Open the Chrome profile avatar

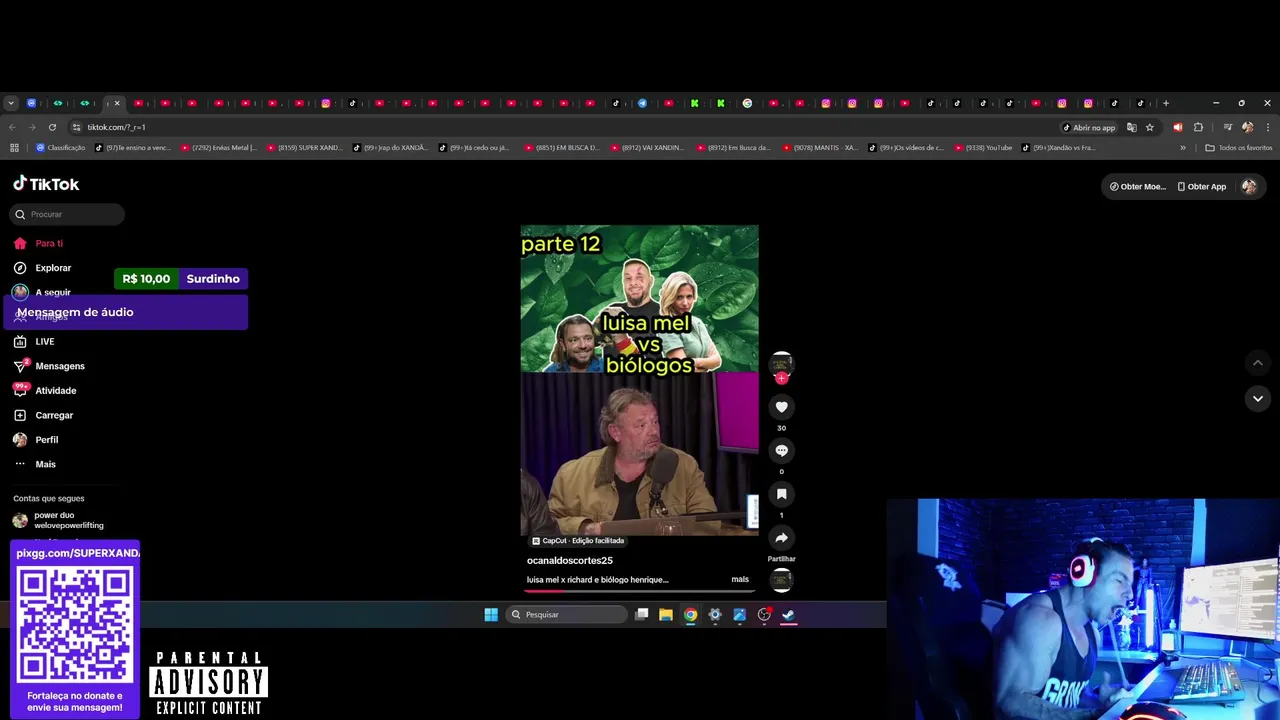[x=1247, y=127]
